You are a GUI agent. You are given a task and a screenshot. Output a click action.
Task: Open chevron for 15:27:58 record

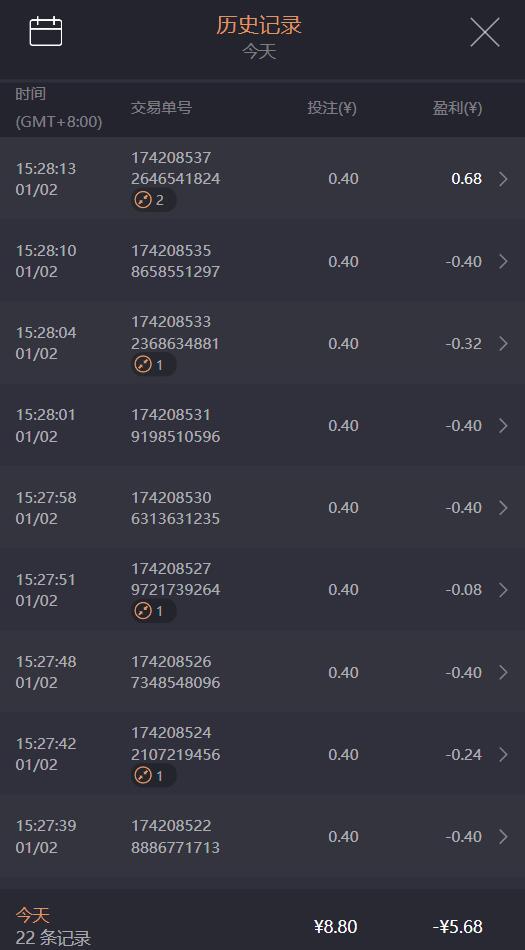click(503, 508)
